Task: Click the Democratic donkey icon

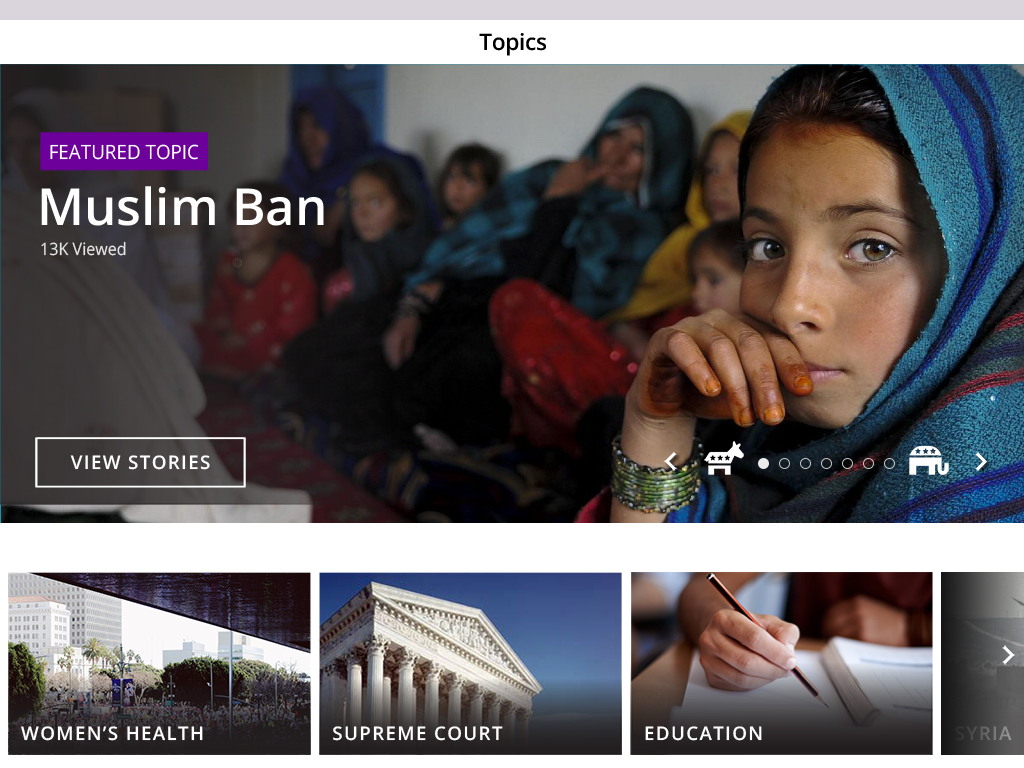Action: tap(724, 458)
